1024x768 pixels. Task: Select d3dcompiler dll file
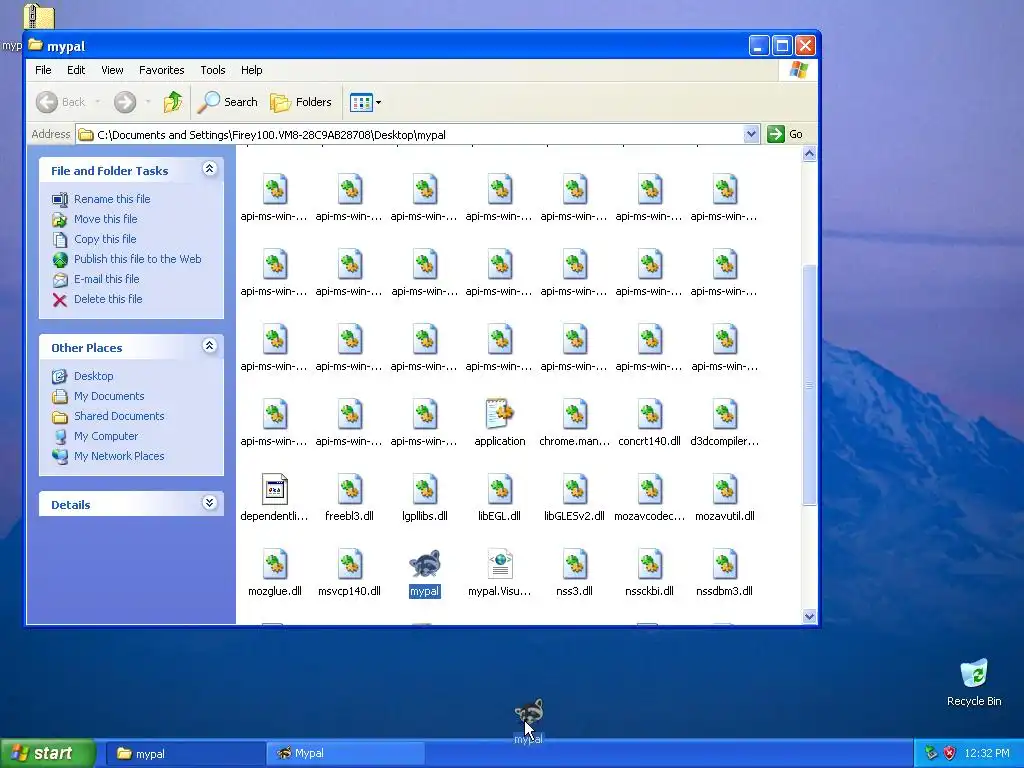[724, 422]
